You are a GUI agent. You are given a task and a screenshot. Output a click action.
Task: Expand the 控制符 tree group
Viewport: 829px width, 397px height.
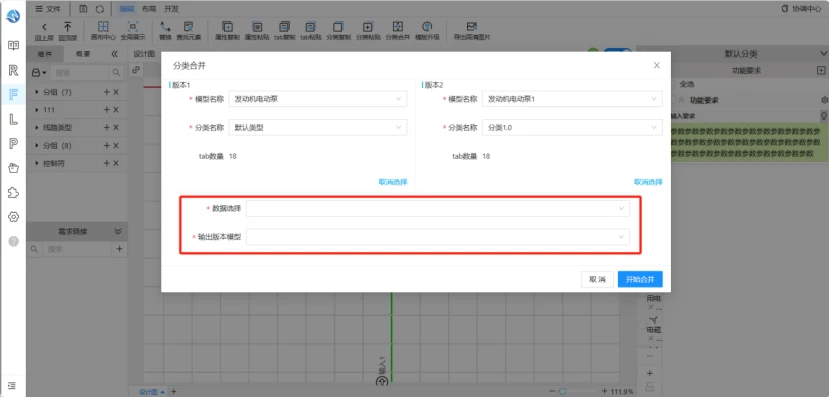(x=37, y=163)
